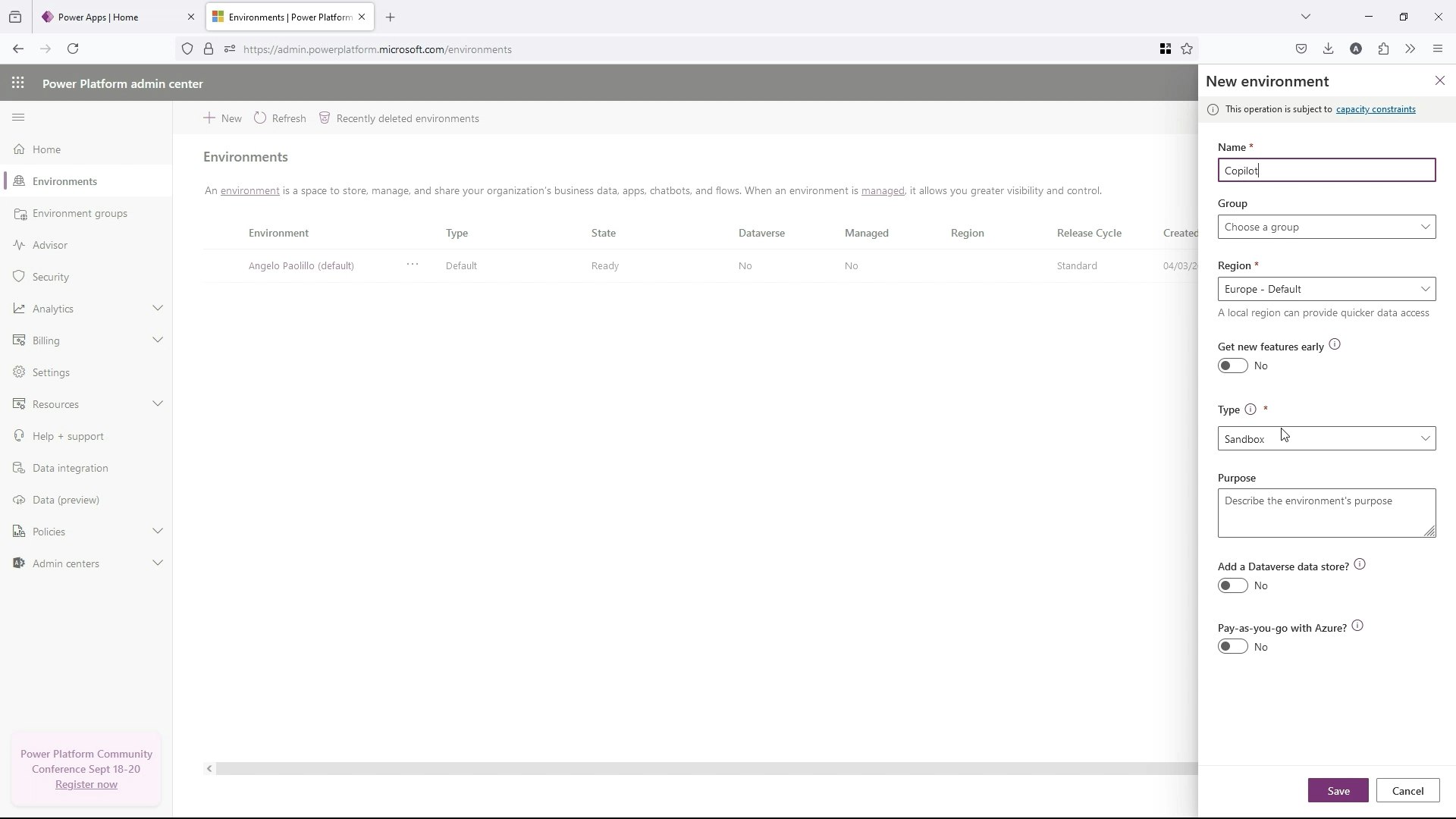This screenshot has width=1456, height=819.
Task: Open the app launcher waffle icon
Action: [x=18, y=83]
